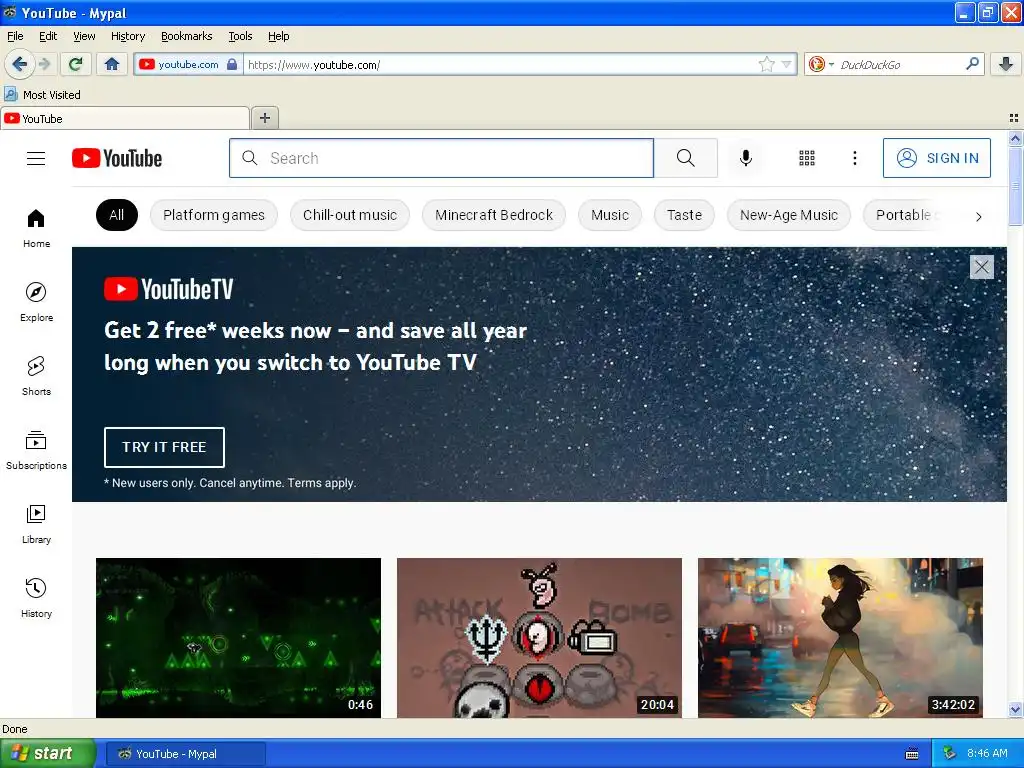
Task: Select the Music chip
Action: pos(609,215)
